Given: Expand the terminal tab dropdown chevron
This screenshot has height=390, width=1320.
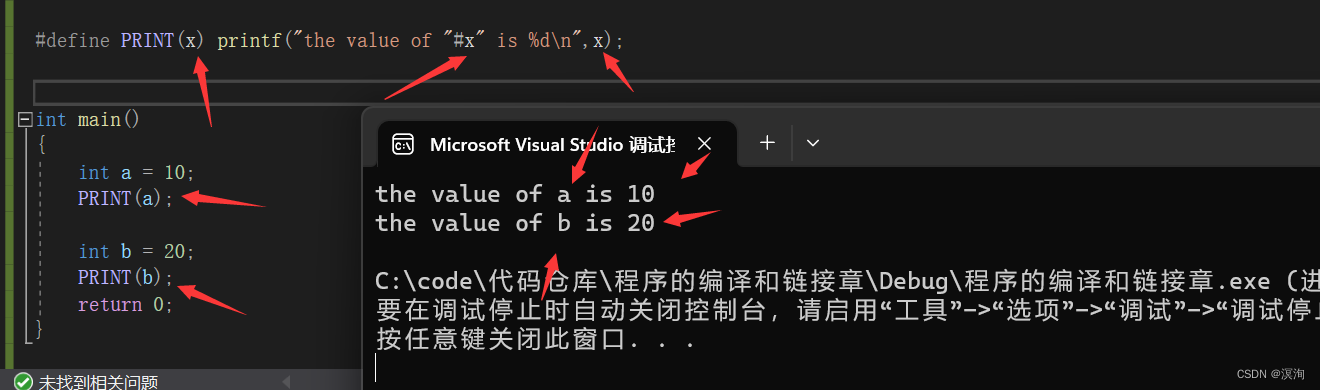Looking at the screenshot, I should [x=813, y=143].
